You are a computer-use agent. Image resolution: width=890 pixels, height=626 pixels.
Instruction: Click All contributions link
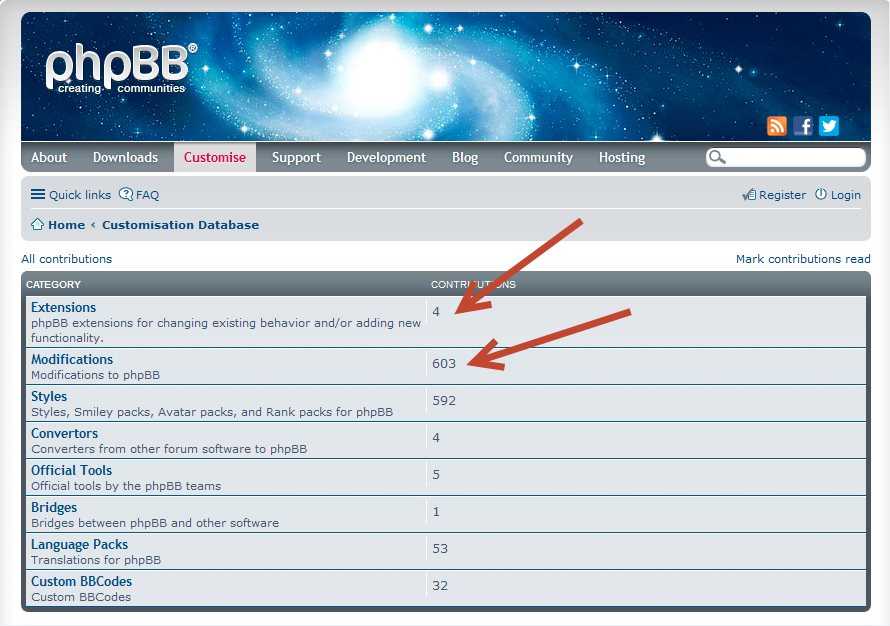coord(66,259)
